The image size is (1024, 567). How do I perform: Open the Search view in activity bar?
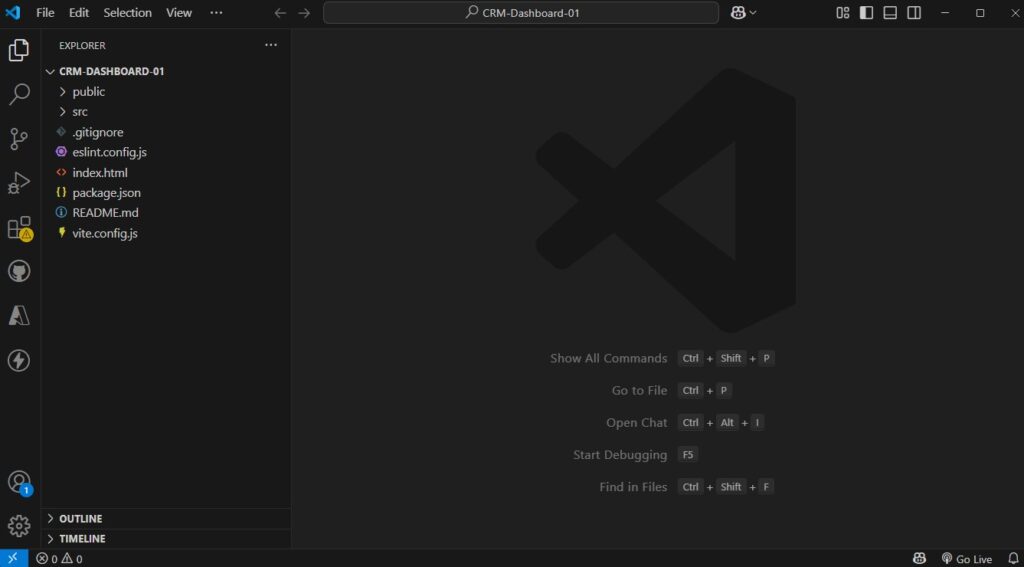point(19,95)
